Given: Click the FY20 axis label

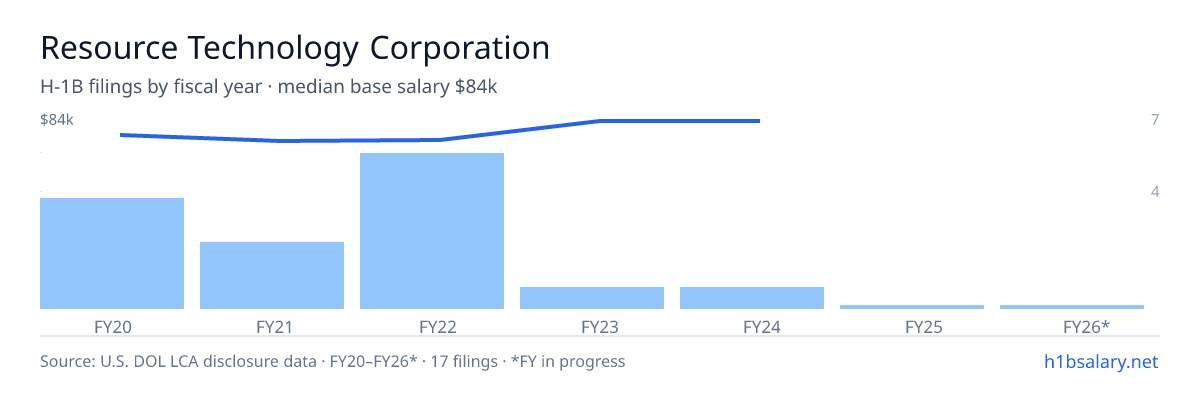Looking at the screenshot, I should [x=112, y=326].
